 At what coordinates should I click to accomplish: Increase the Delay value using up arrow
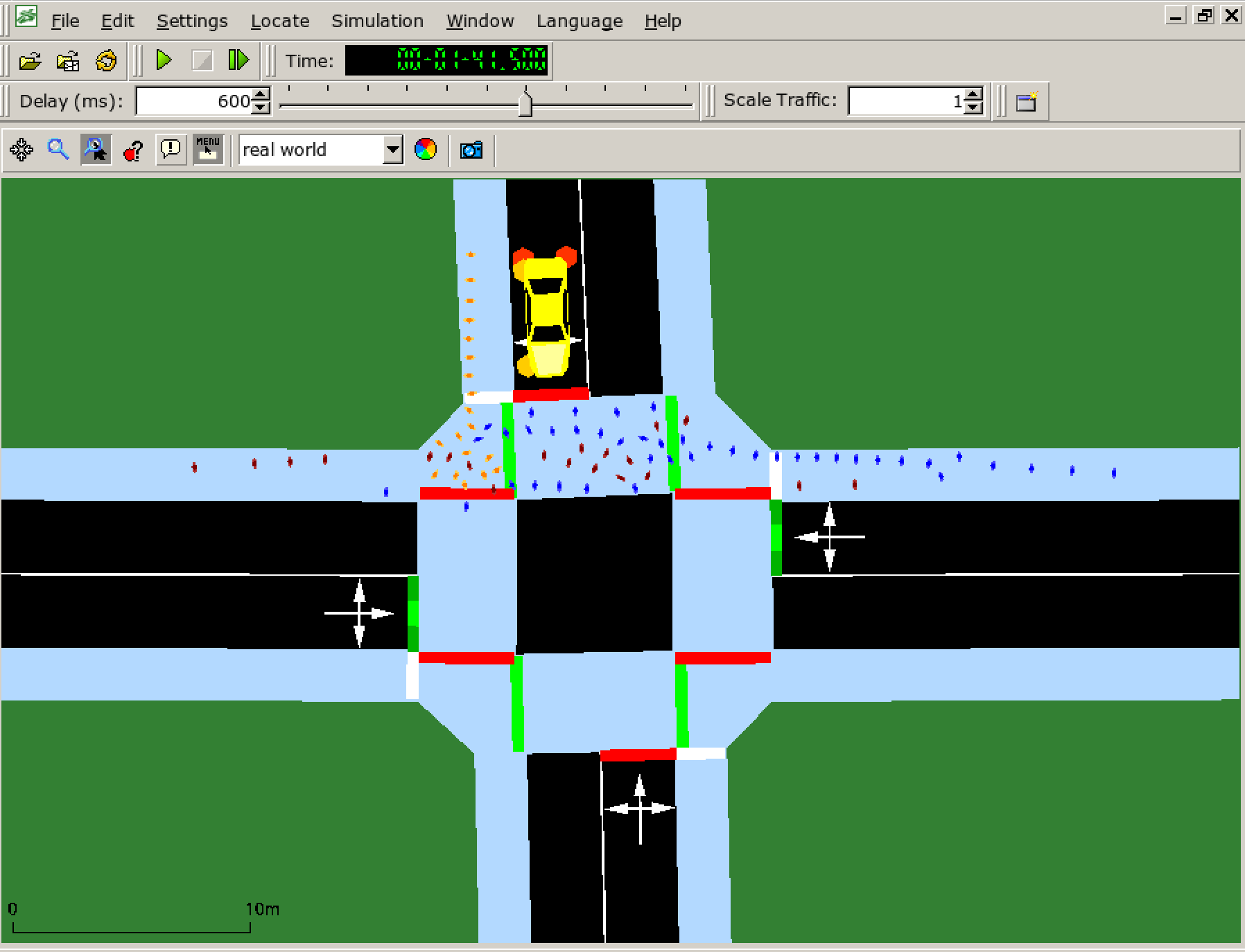coord(261,95)
